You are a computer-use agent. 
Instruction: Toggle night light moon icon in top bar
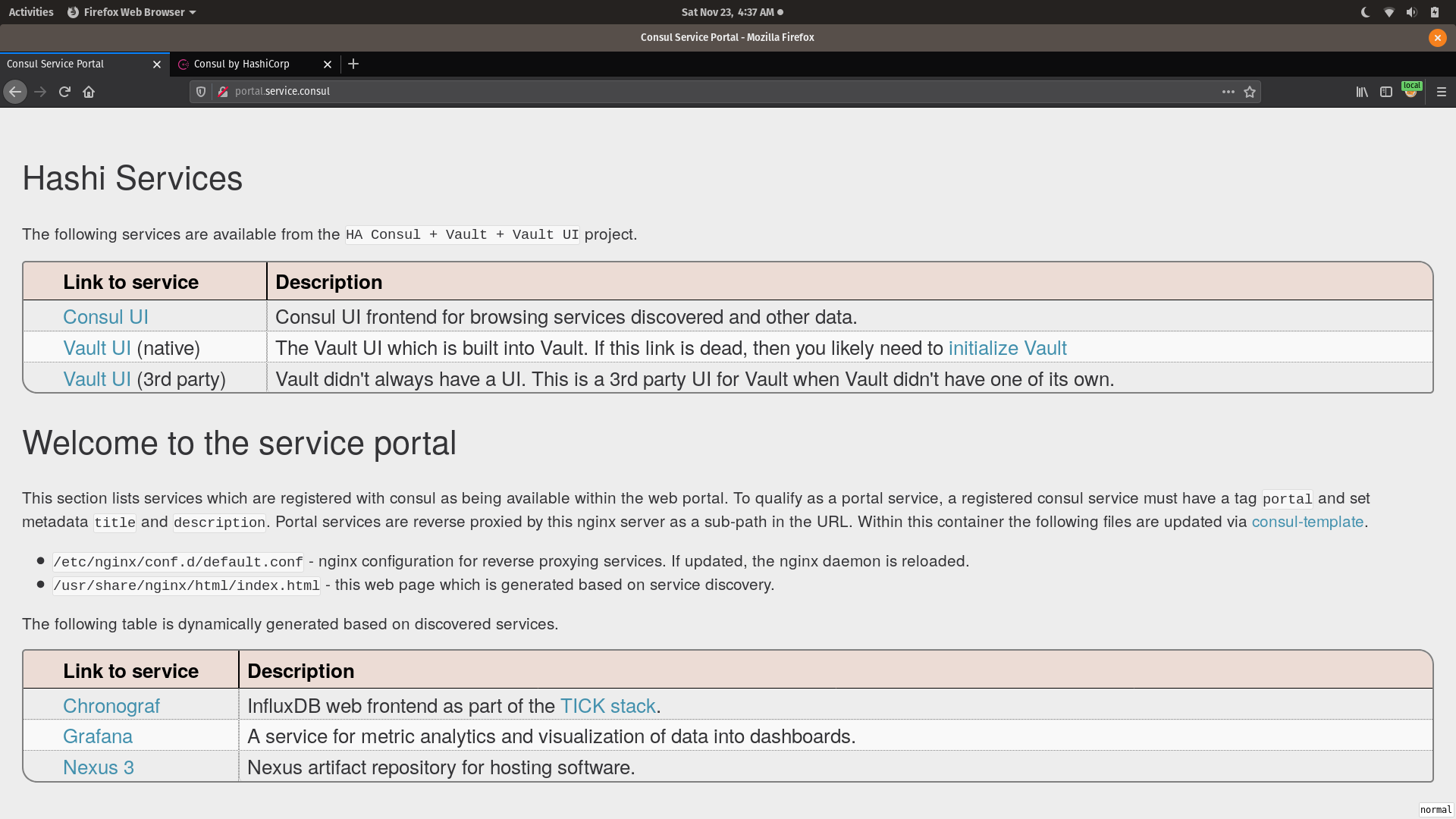tap(1366, 12)
